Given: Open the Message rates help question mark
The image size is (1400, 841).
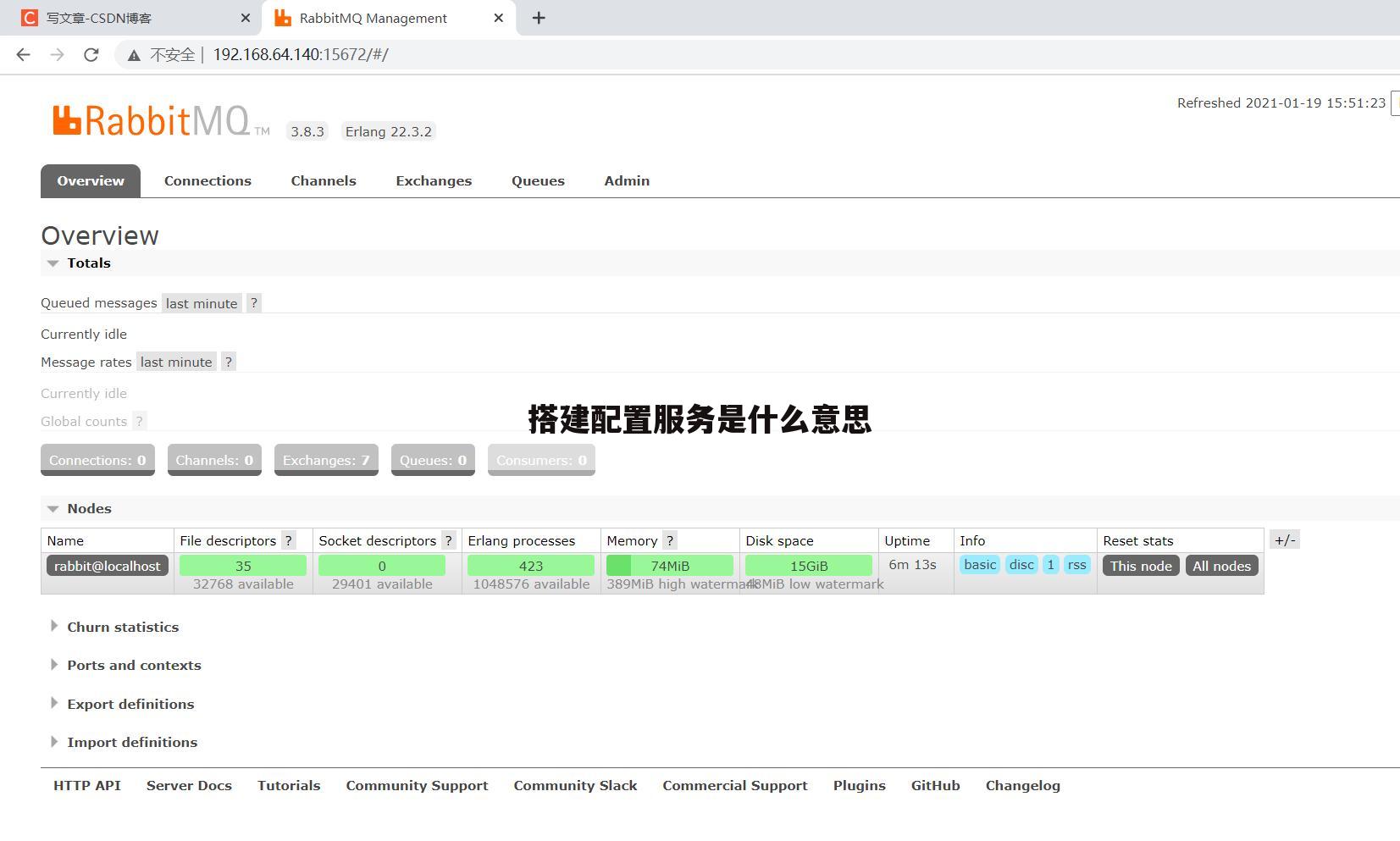Looking at the screenshot, I should 228,362.
